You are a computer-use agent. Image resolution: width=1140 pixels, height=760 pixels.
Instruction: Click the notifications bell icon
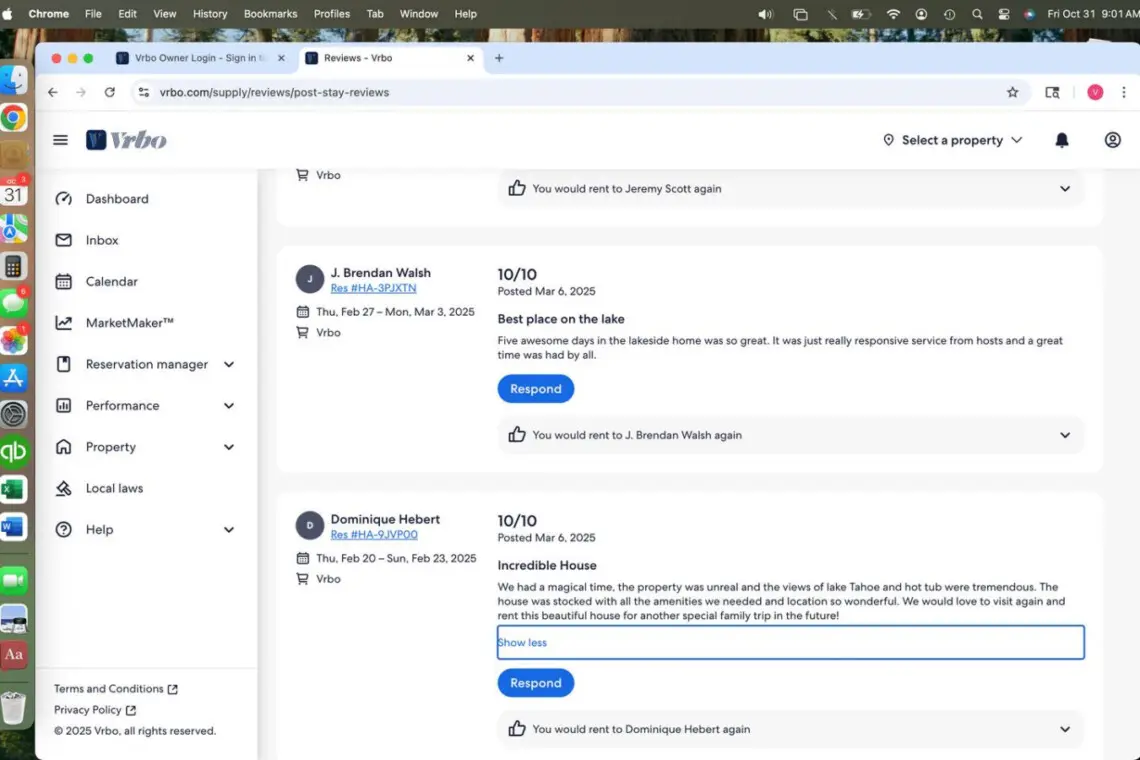[1062, 140]
